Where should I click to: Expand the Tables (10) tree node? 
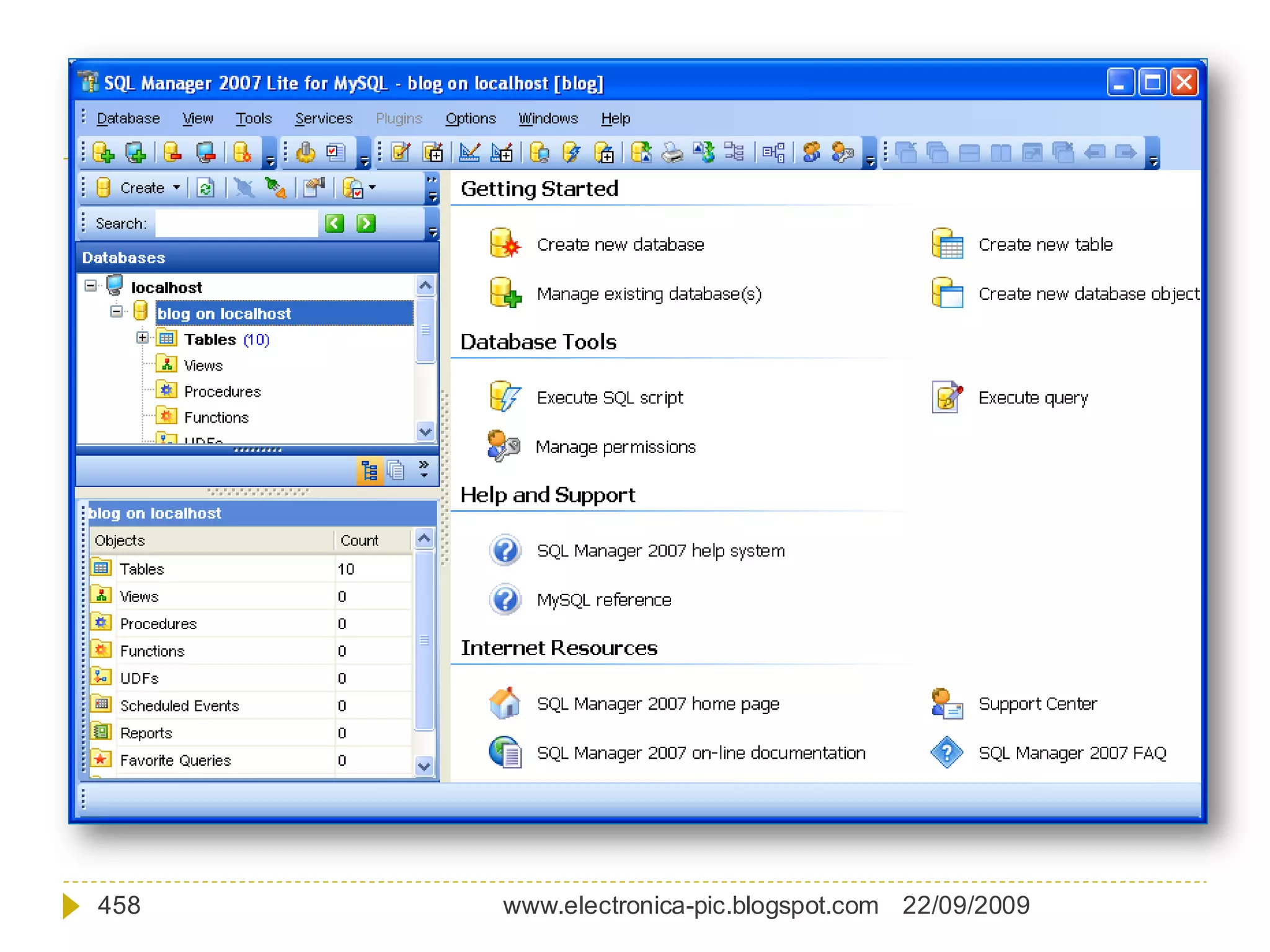coord(143,338)
